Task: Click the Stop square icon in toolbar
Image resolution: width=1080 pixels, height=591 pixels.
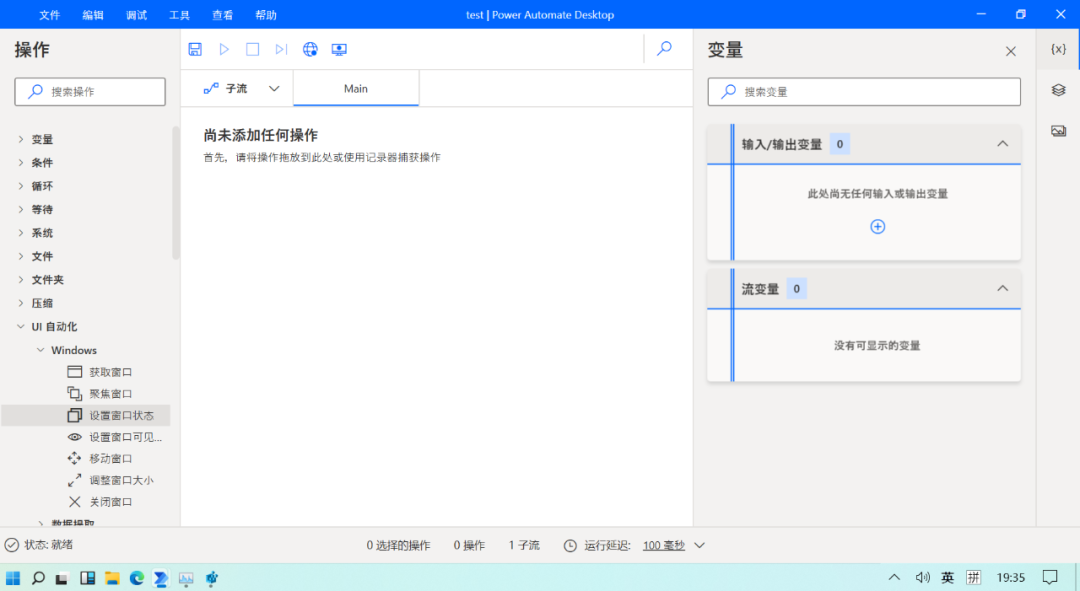Action: 253,49
